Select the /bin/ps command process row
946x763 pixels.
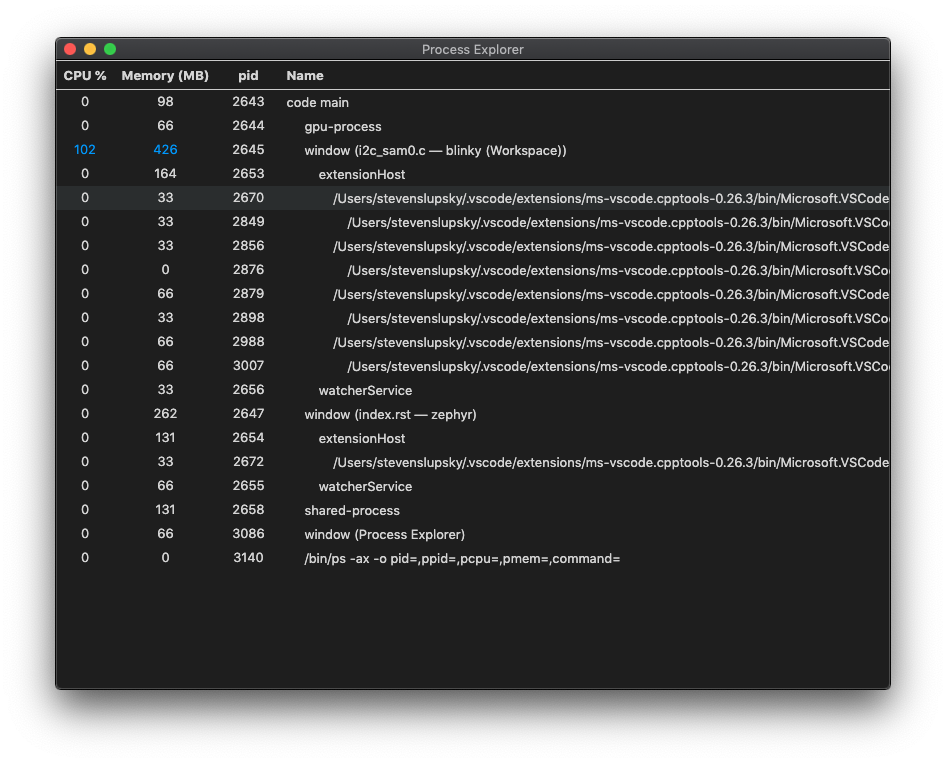click(x=460, y=558)
